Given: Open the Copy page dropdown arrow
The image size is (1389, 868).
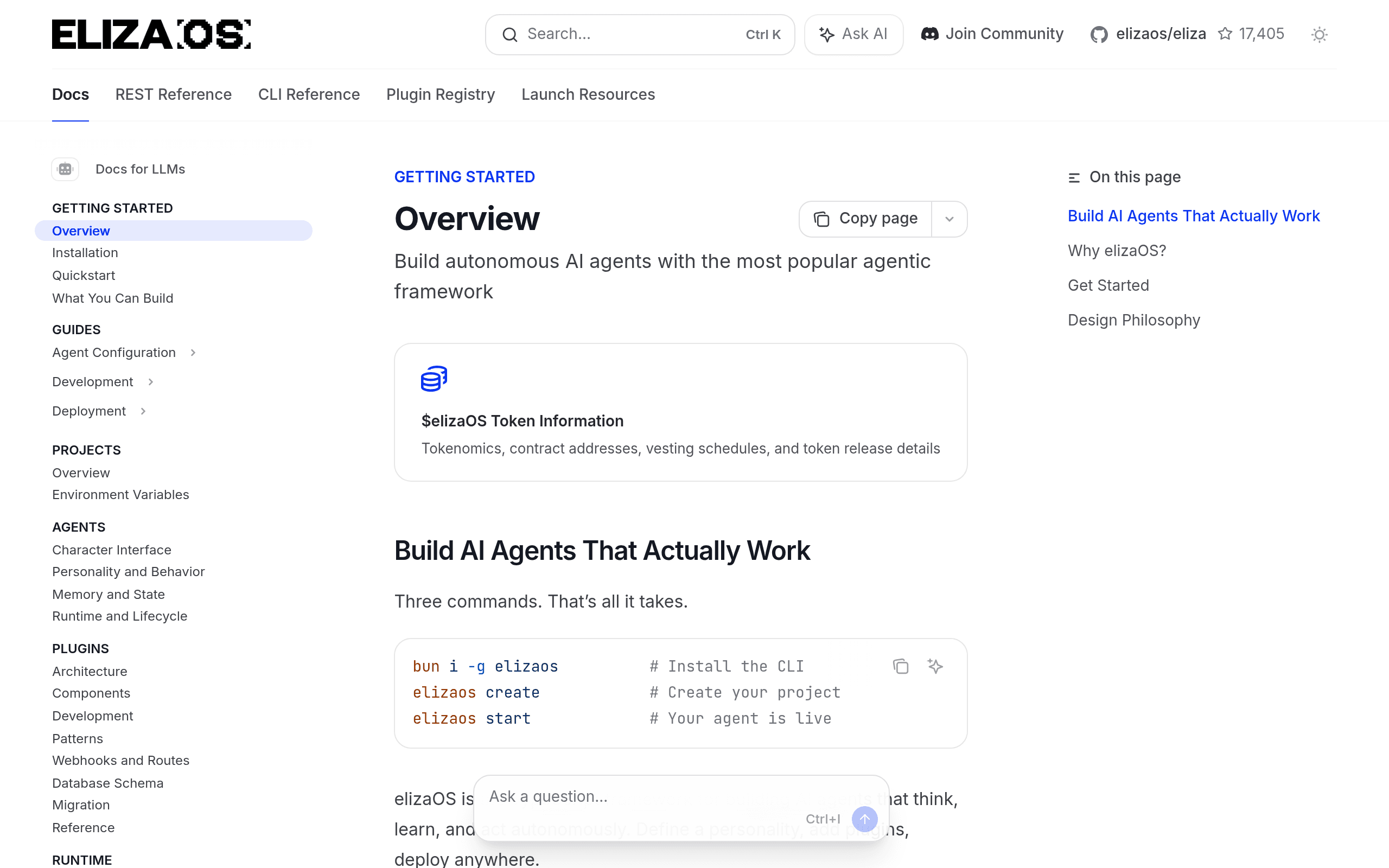Looking at the screenshot, I should click(x=950, y=219).
